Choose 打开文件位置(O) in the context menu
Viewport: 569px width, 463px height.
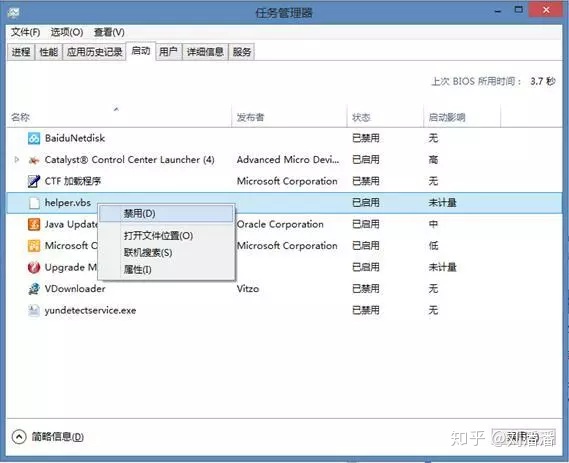[x=167, y=236]
